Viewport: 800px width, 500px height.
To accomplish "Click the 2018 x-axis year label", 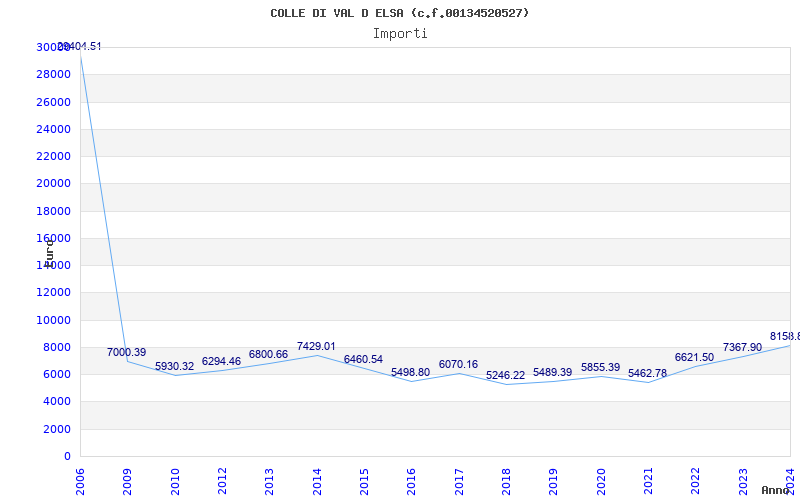I will [506, 481].
